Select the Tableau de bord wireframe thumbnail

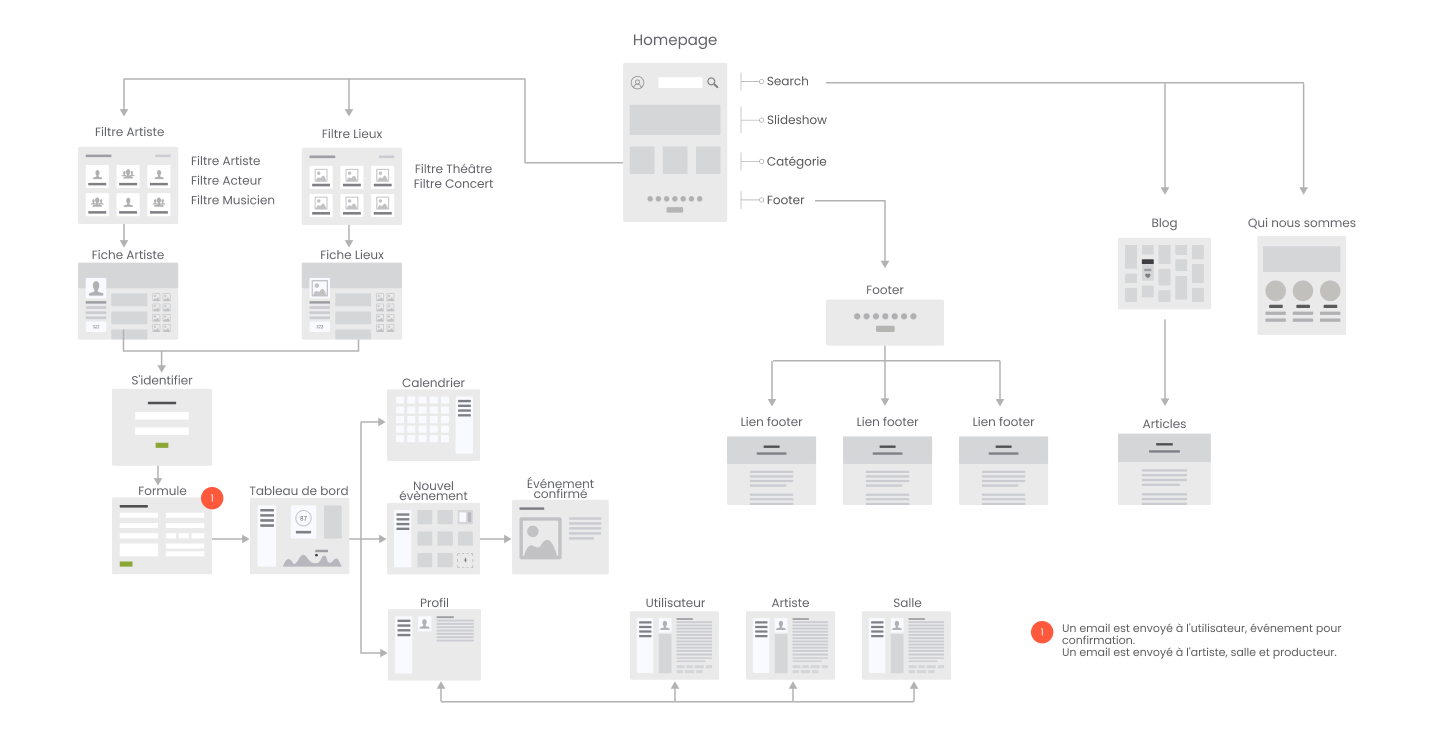(299, 538)
